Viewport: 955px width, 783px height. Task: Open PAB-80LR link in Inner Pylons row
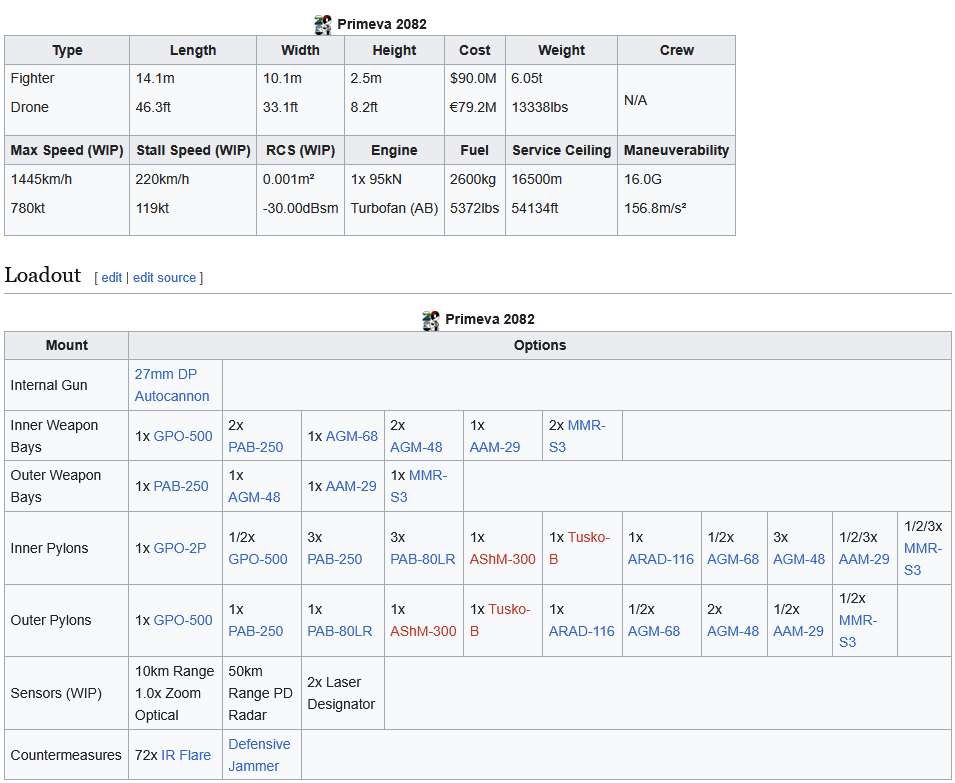[x=423, y=560]
